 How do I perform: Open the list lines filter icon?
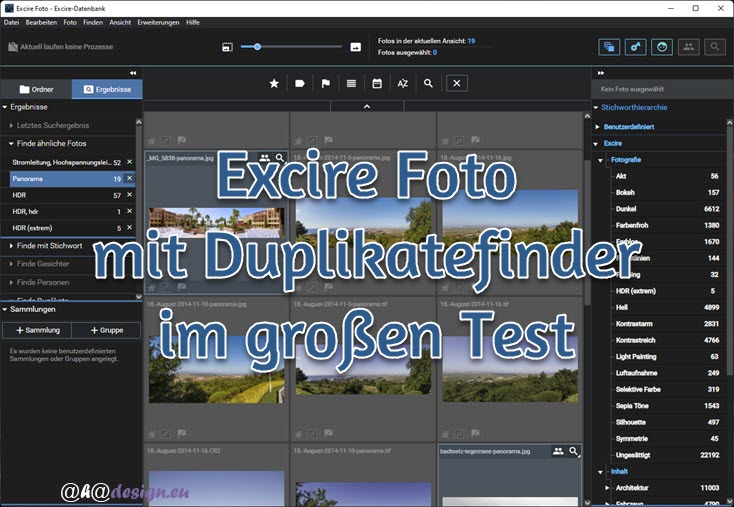point(351,83)
